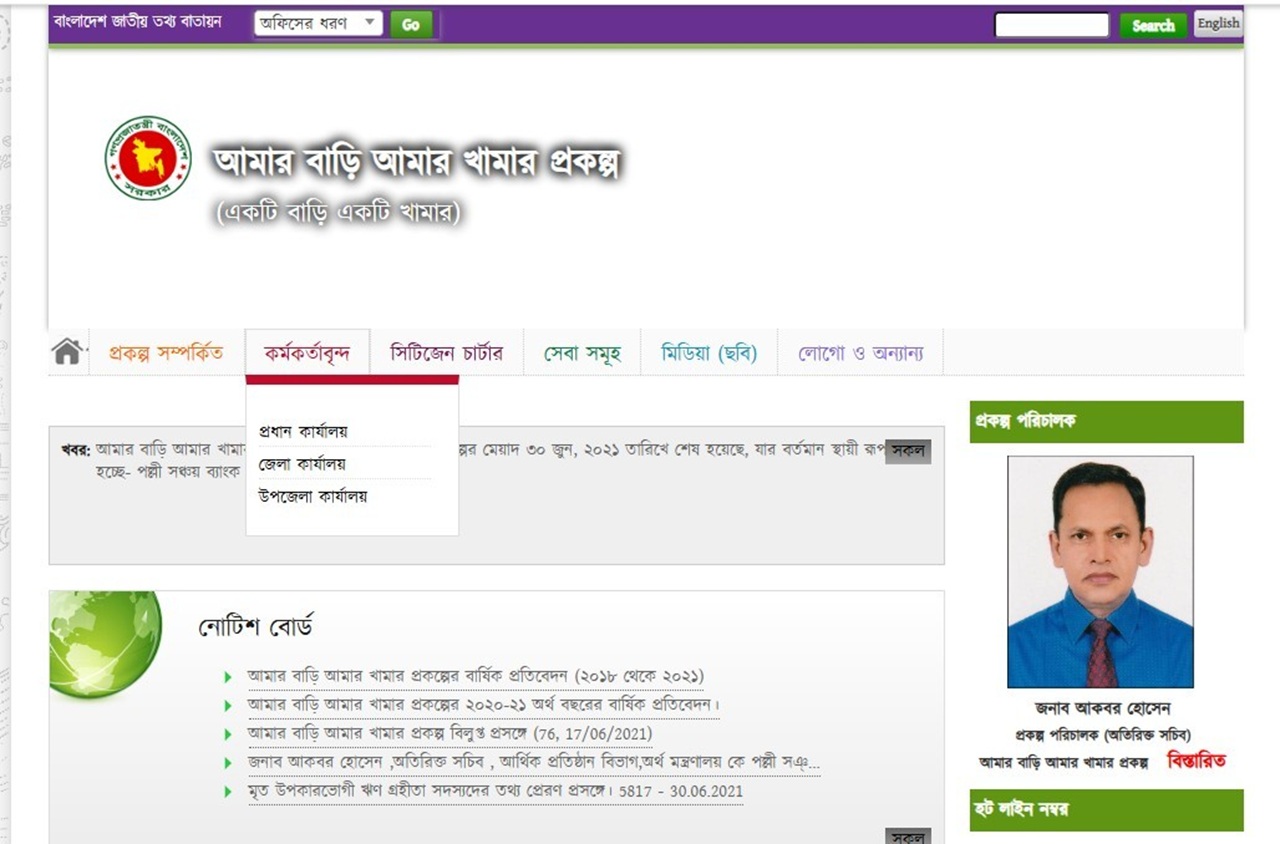Screen dimensions: 1280x844
Task: Click the project director's photo
Action: pyautogui.click(x=1100, y=571)
